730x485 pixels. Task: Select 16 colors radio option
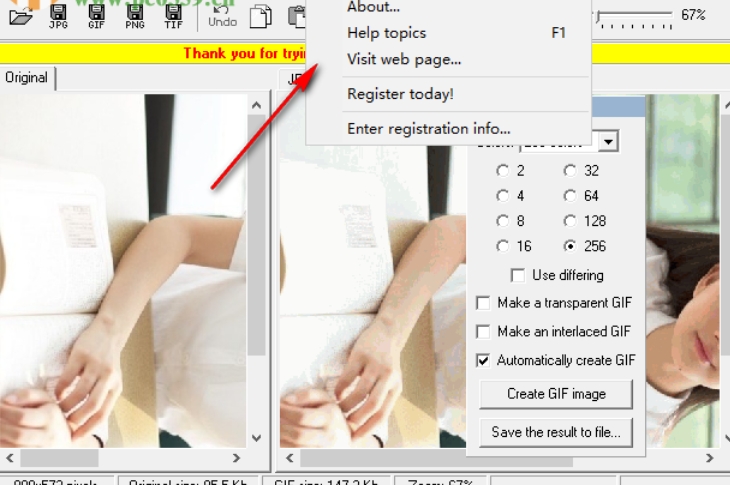pyautogui.click(x=514, y=246)
